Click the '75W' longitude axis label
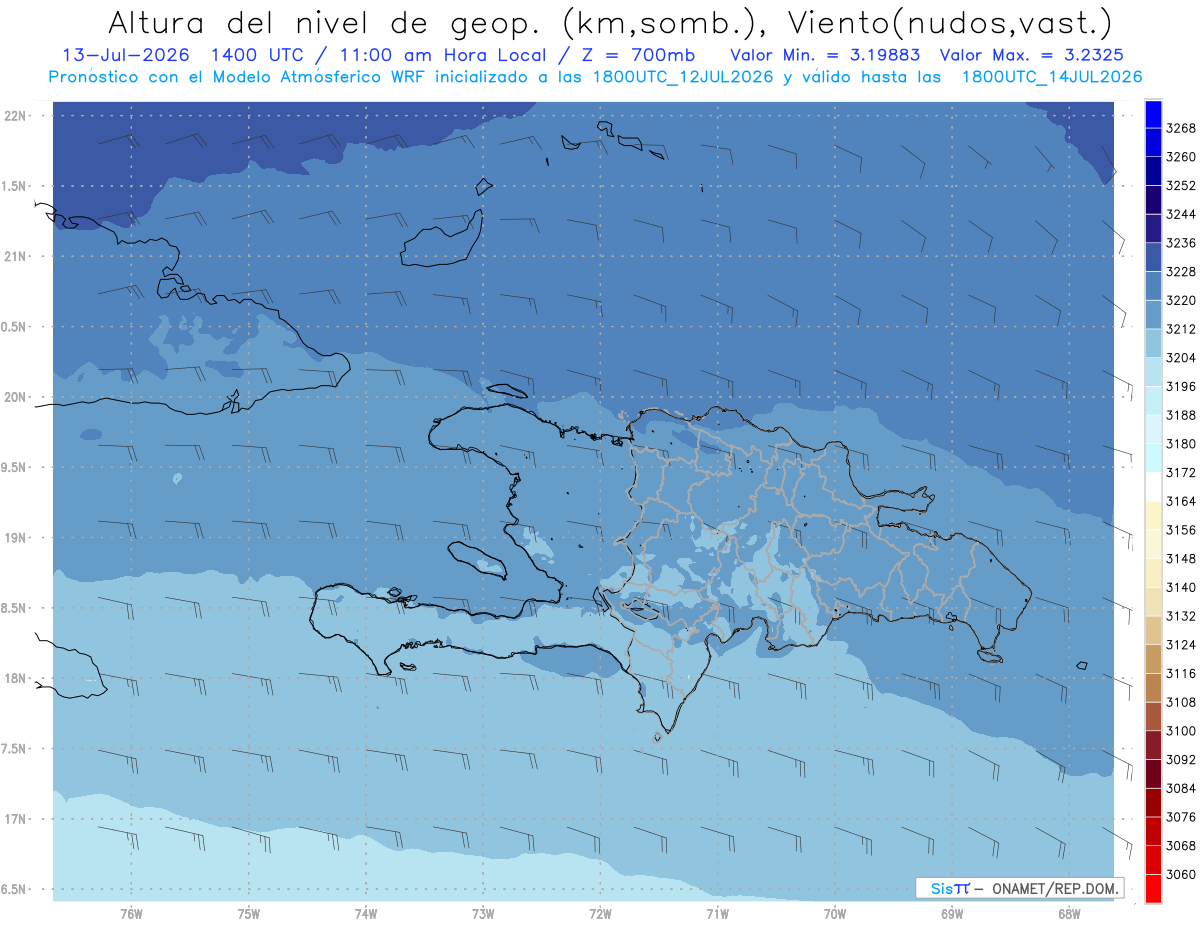 click(249, 913)
